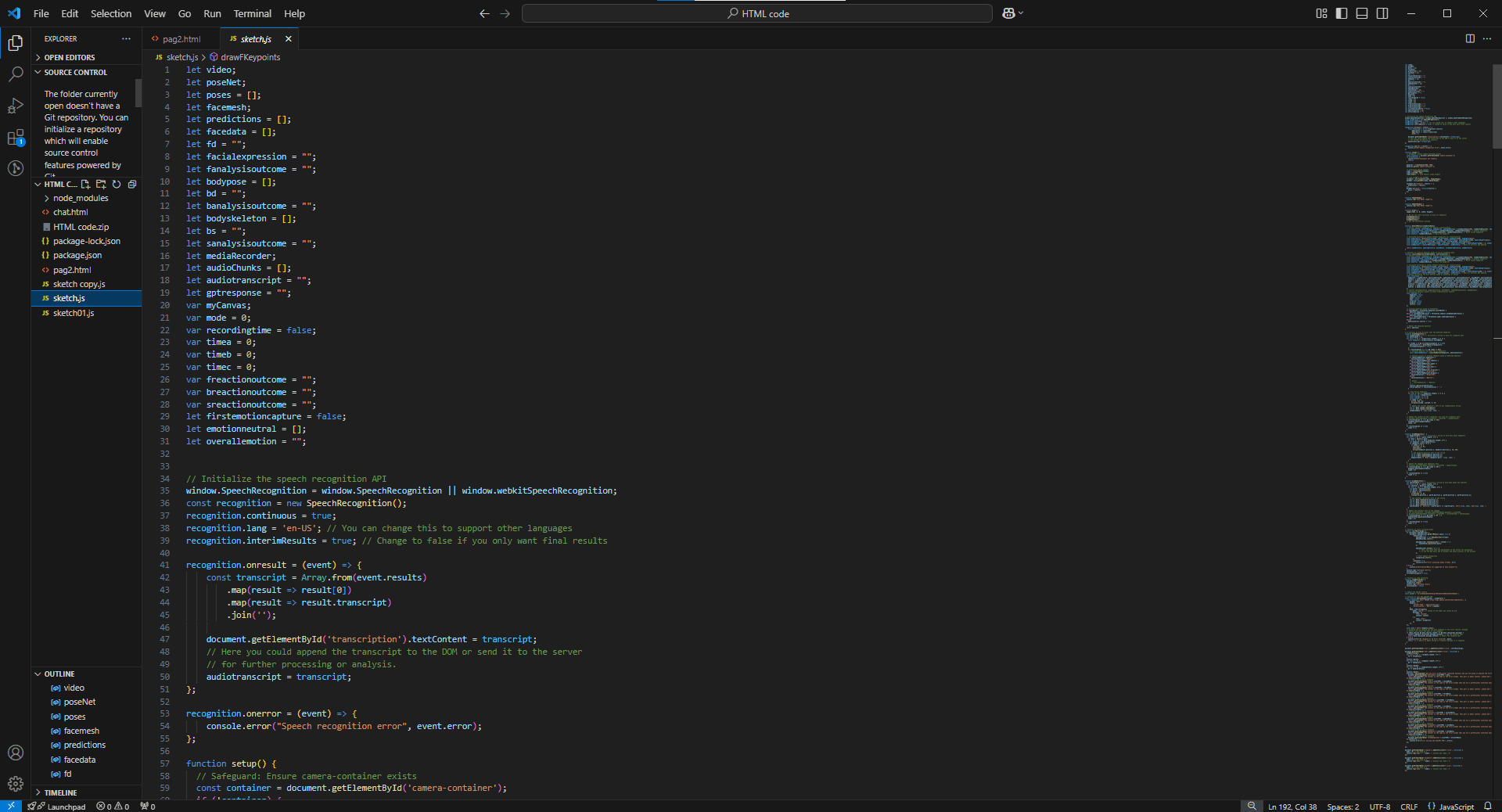Expand the node_modules folder
Image resolution: width=1502 pixels, height=812 pixels.
coord(86,198)
